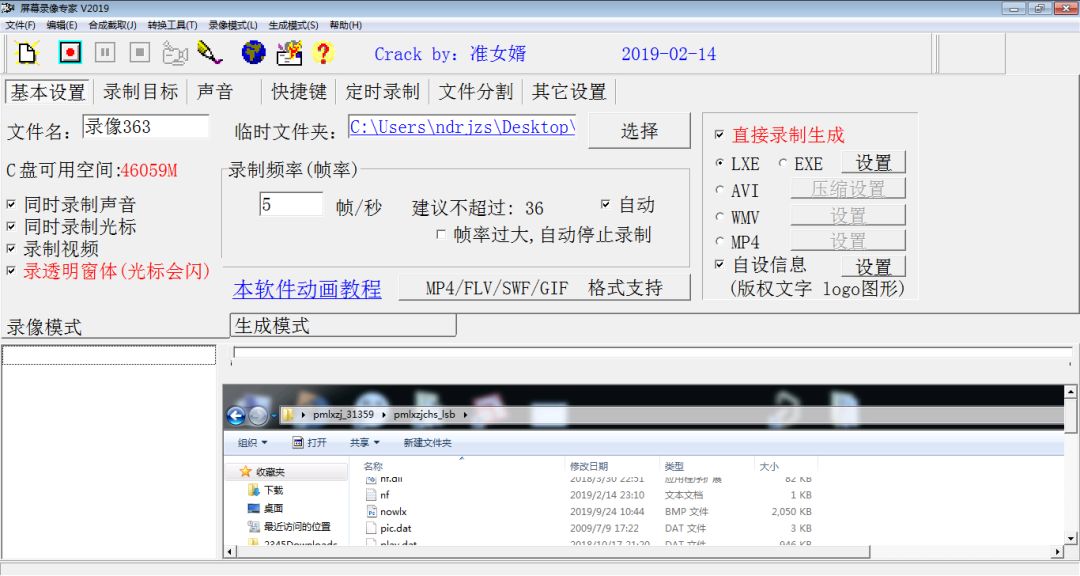
Task: Select the AVI format radio button
Action: point(720,189)
